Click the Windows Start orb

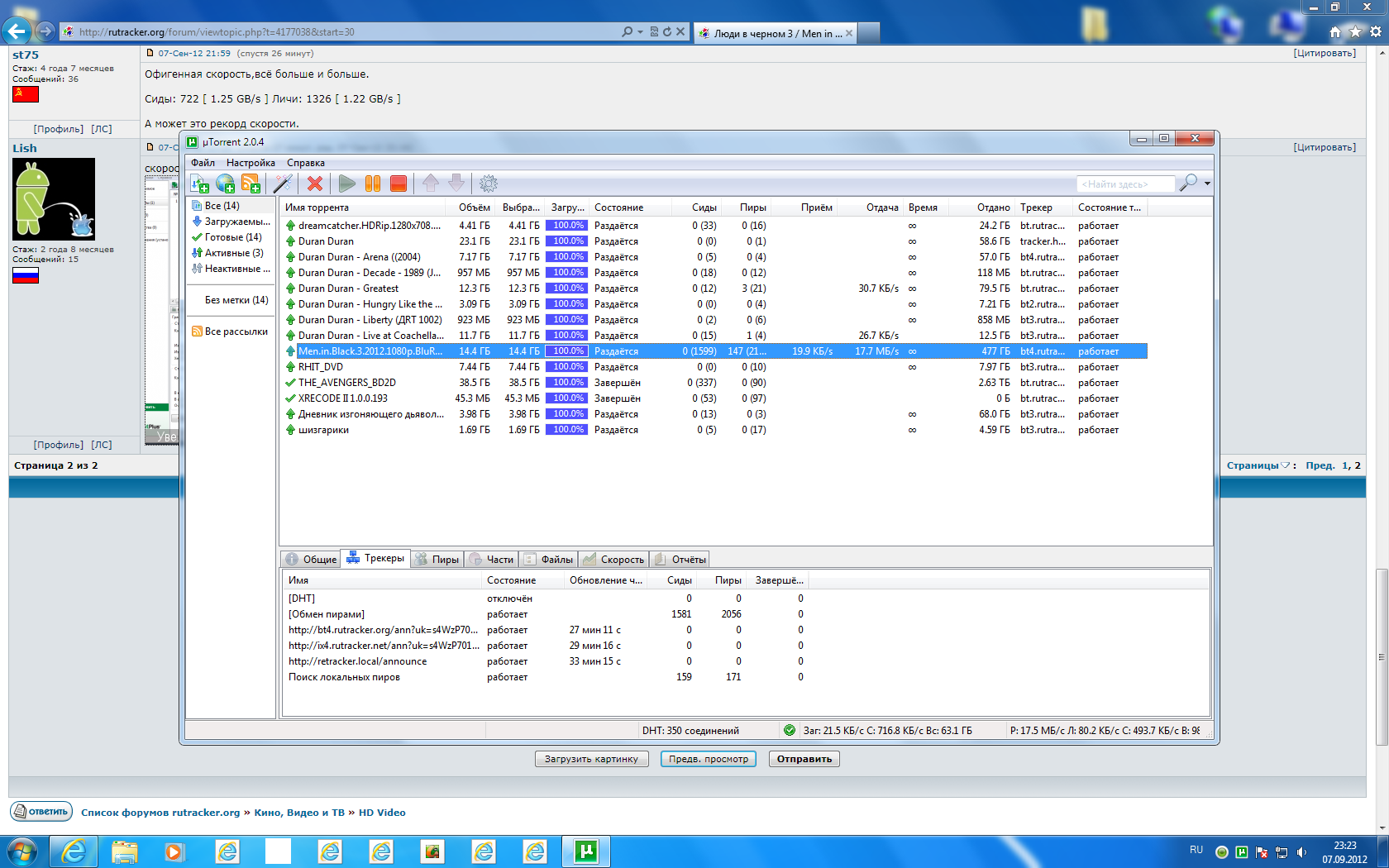(21, 851)
